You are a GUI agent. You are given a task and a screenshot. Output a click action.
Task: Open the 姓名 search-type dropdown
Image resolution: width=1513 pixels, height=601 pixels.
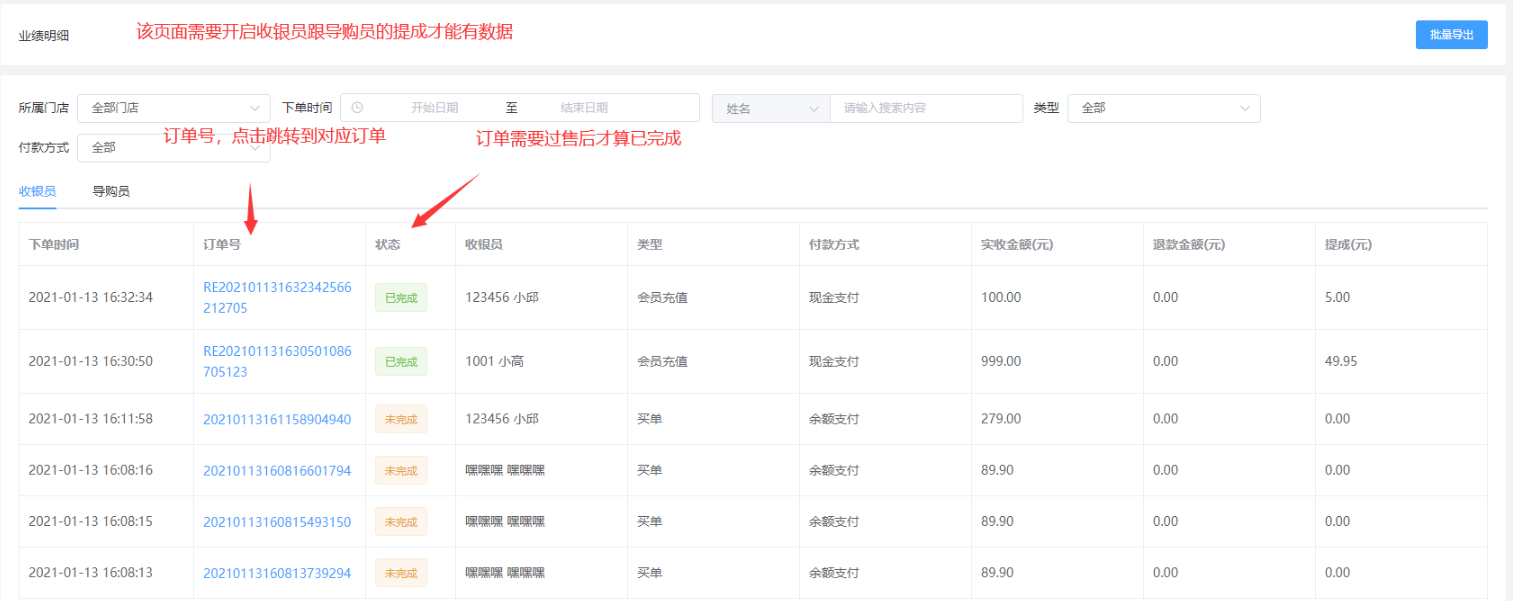pos(771,108)
